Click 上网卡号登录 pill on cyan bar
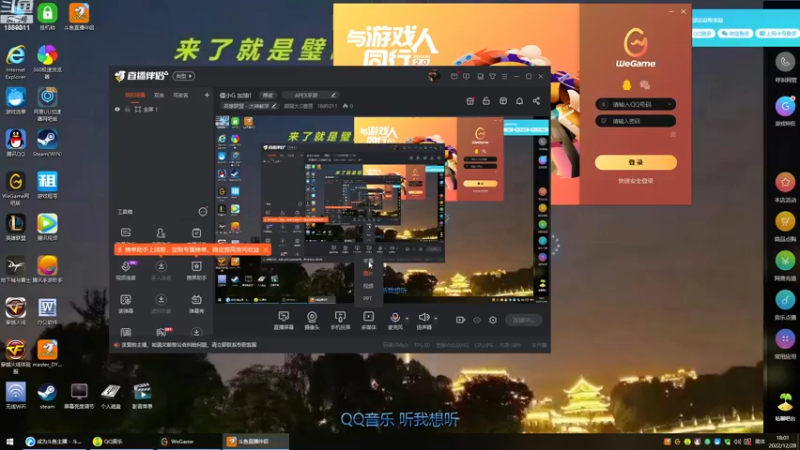The height and width of the screenshot is (450, 800). (x=778, y=33)
